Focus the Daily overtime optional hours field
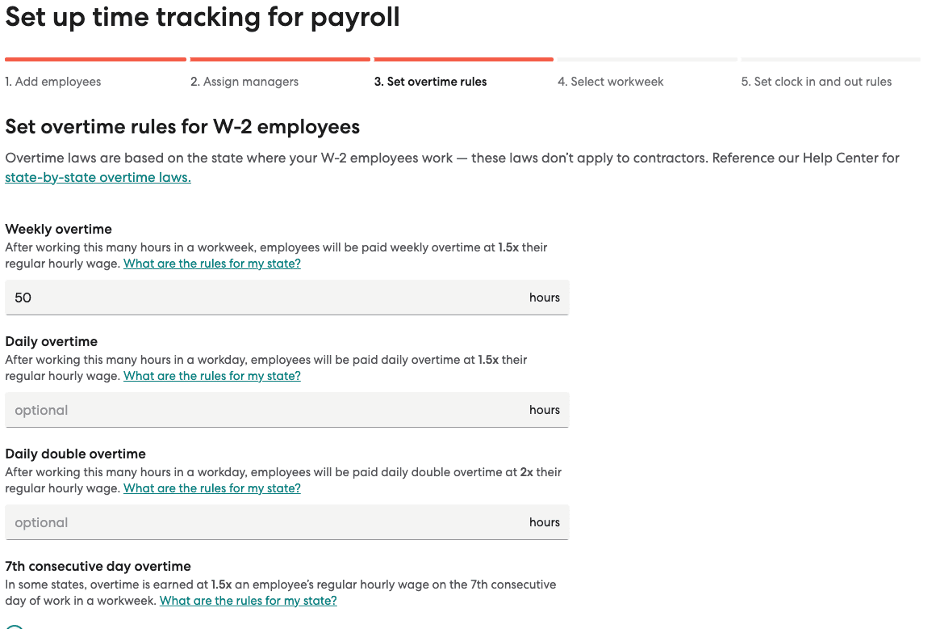Viewport: 936px width, 630px height. [x=260, y=410]
